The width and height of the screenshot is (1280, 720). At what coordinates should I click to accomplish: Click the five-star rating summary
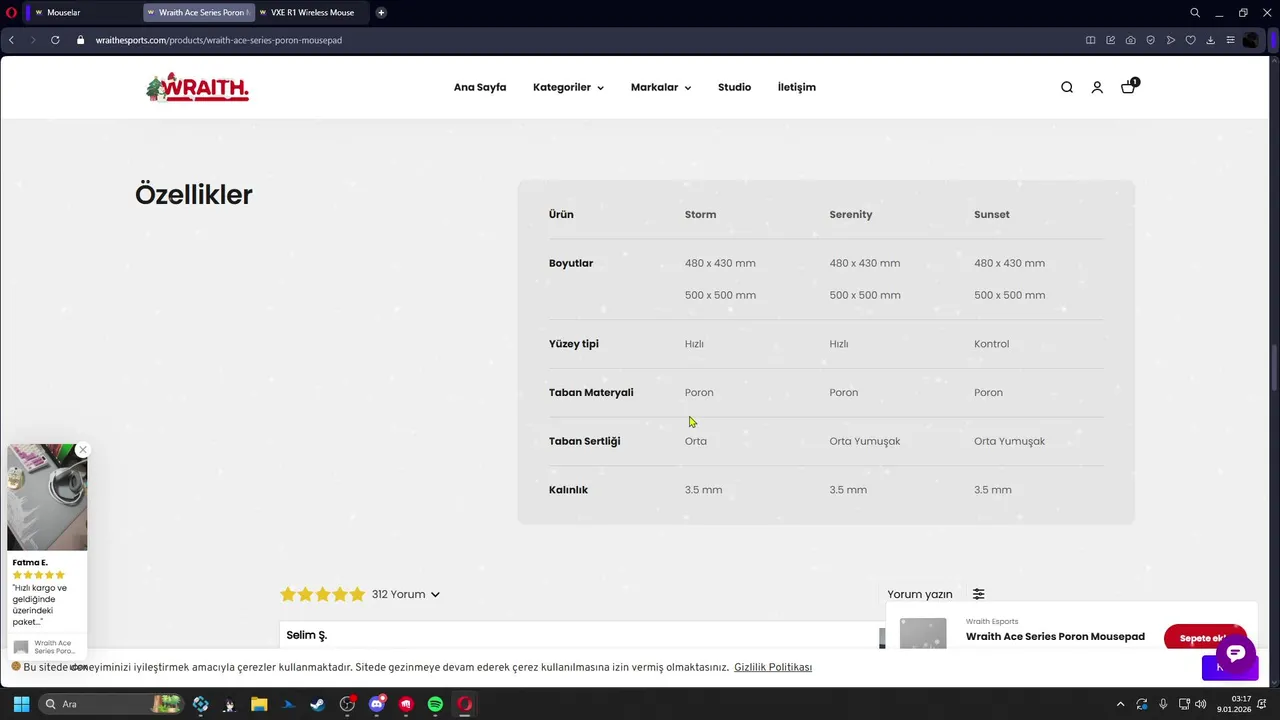pyautogui.click(x=322, y=594)
